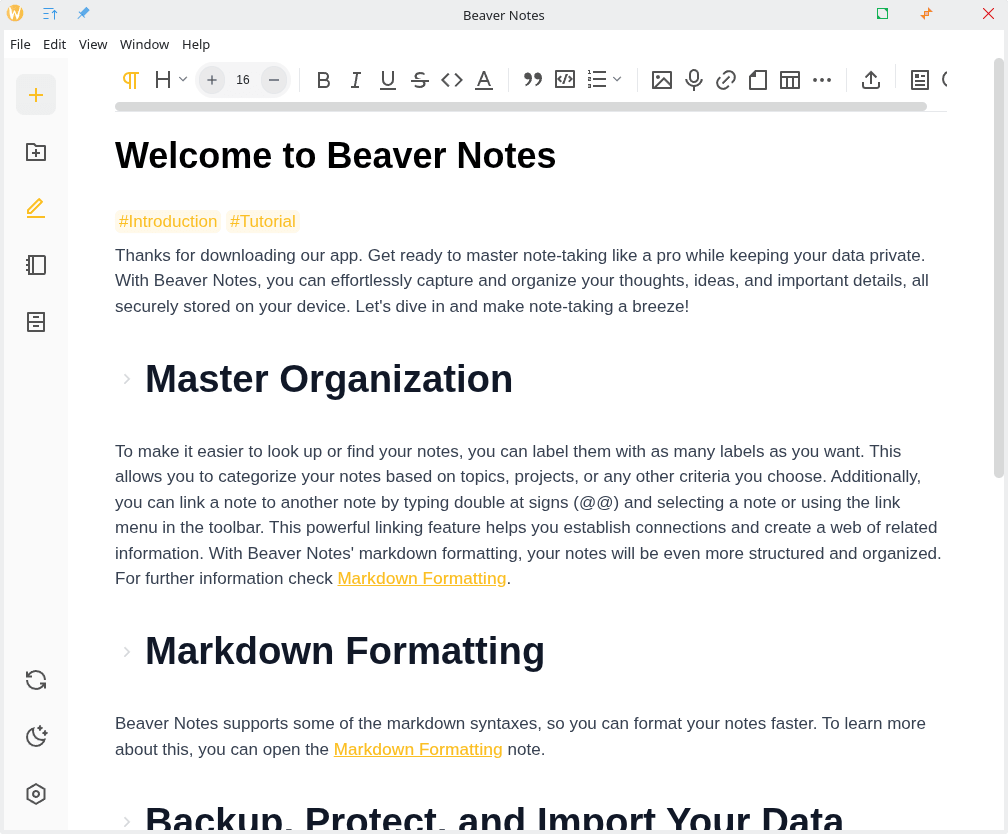Open the Edit menu
Image resolution: width=1008 pixels, height=834 pixels.
54,44
